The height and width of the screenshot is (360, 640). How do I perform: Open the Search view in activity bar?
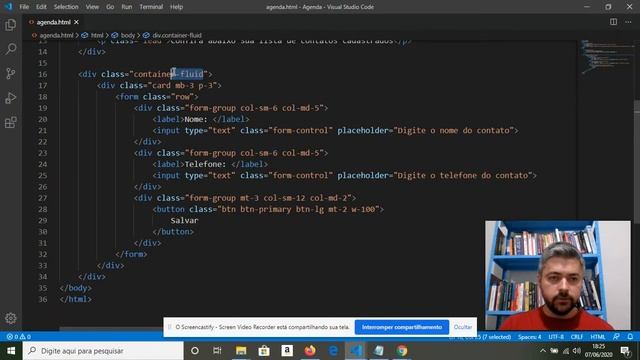point(11,49)
